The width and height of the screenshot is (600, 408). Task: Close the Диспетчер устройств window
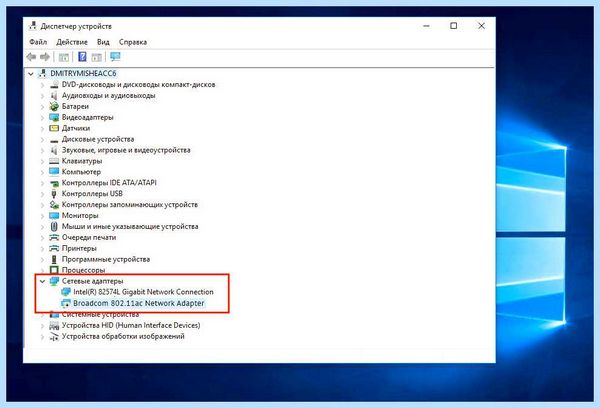481,26
